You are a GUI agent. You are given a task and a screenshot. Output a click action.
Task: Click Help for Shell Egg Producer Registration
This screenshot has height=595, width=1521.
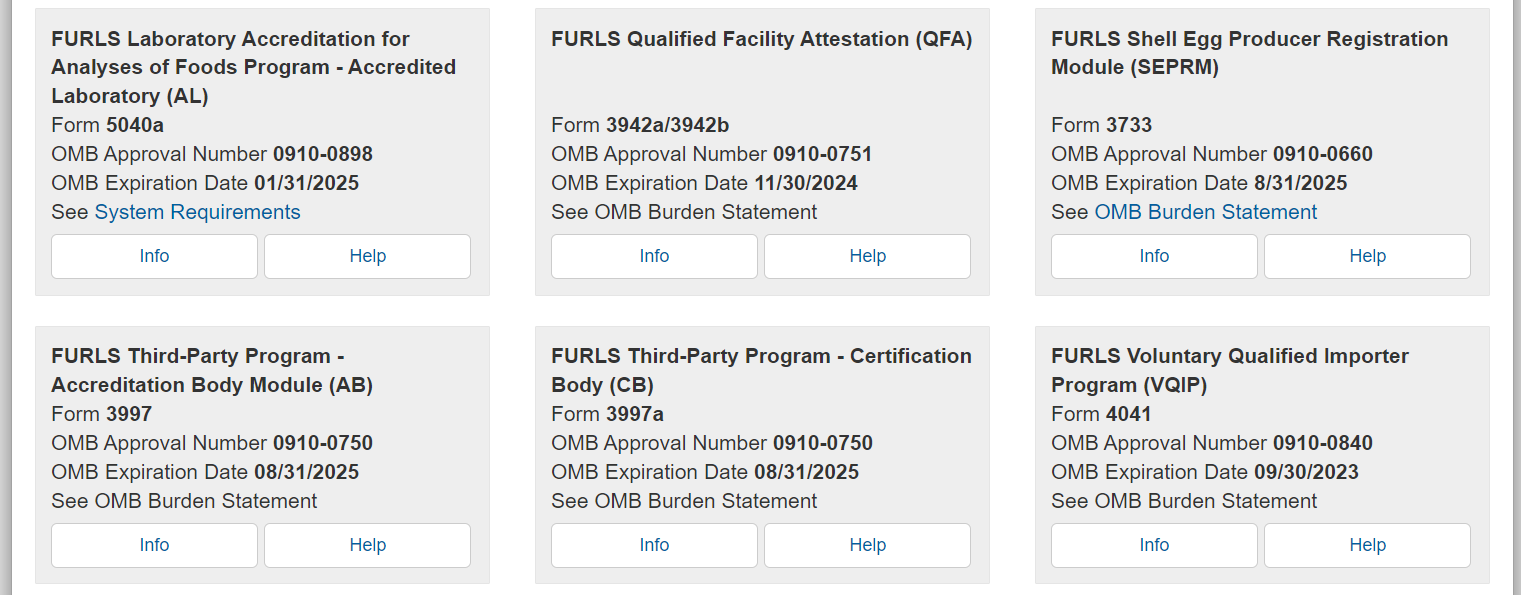click(1367, 256)
